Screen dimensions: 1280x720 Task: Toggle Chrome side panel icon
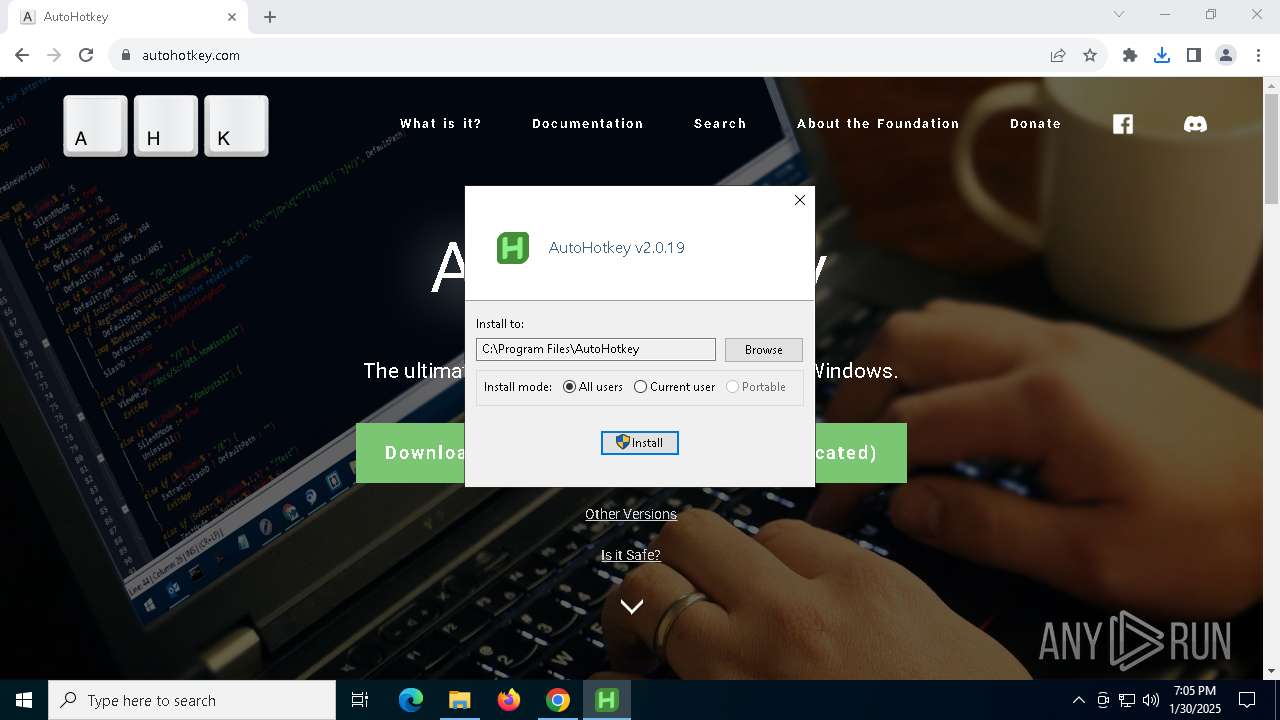point(1194,55)
